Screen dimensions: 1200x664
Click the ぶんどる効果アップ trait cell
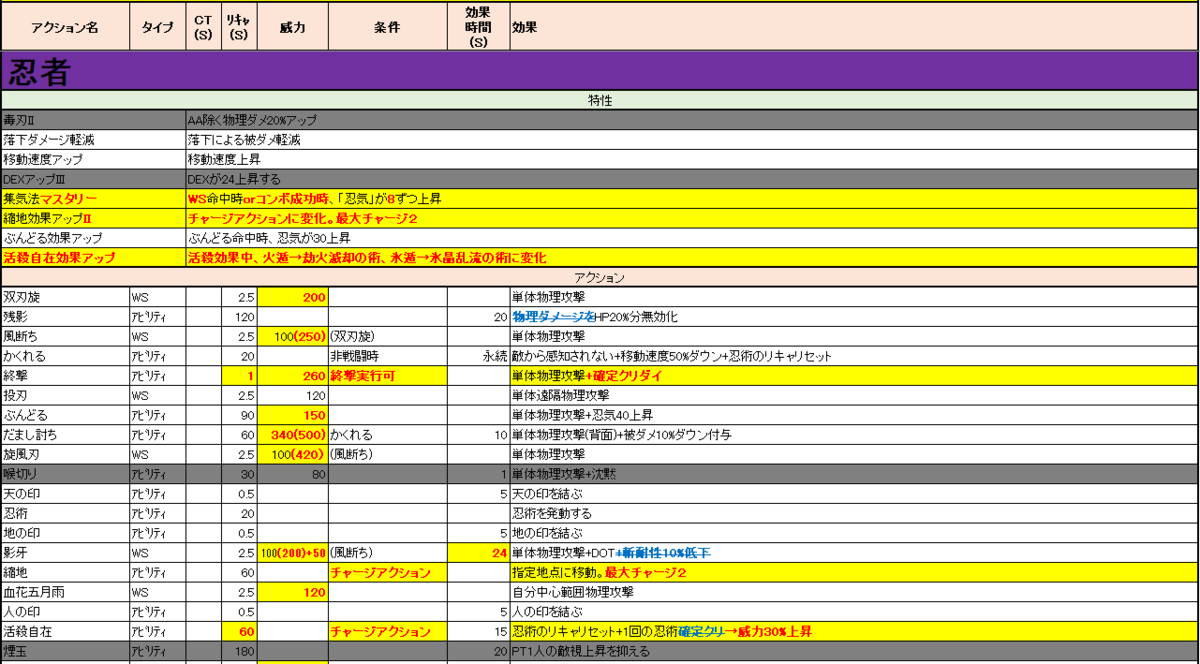pyautogui.click(x=93, y=238)
